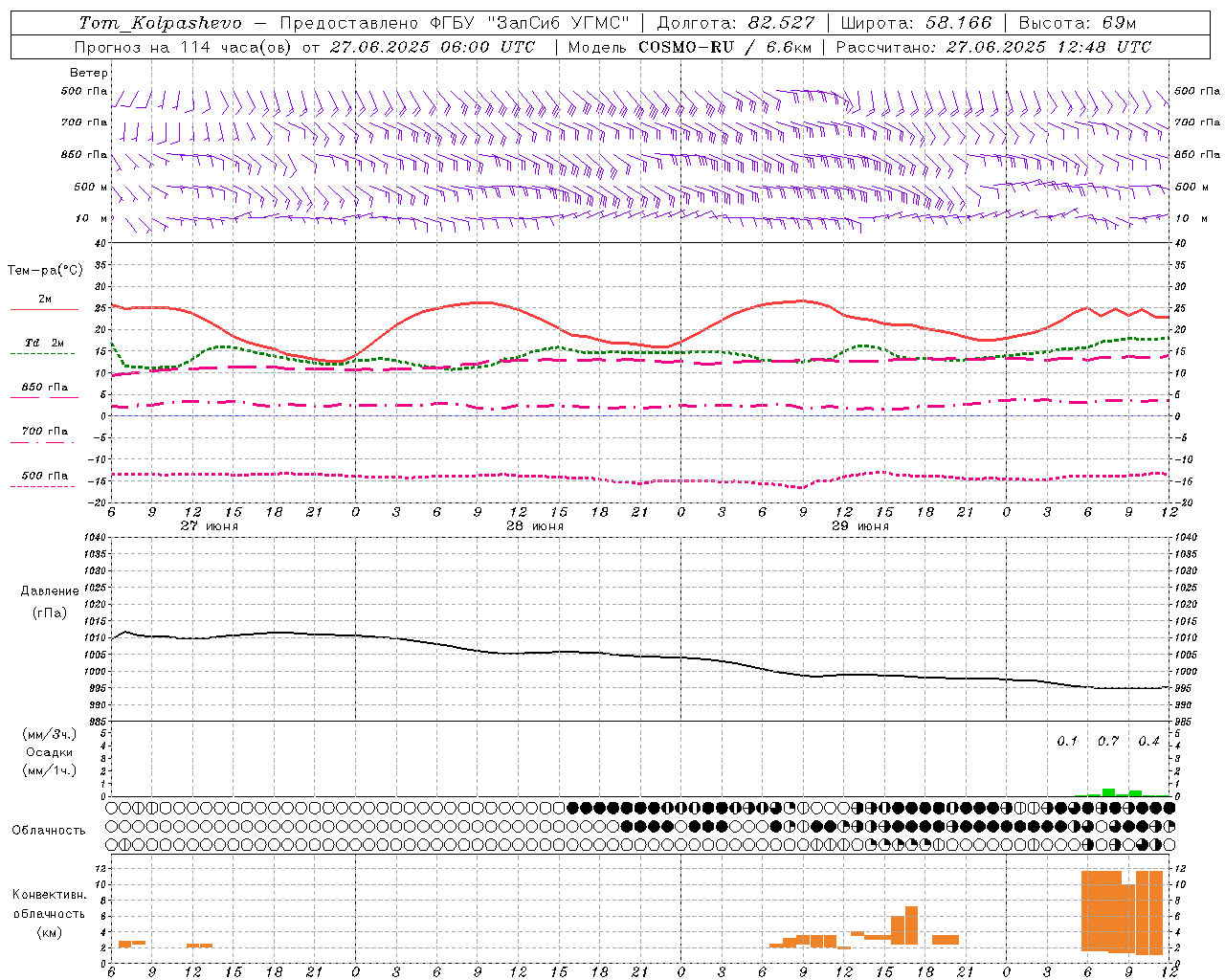1225x980 pixels.
Task: Select the 500 гПа temperature legend entry
Action: click(x=45, y=476)
